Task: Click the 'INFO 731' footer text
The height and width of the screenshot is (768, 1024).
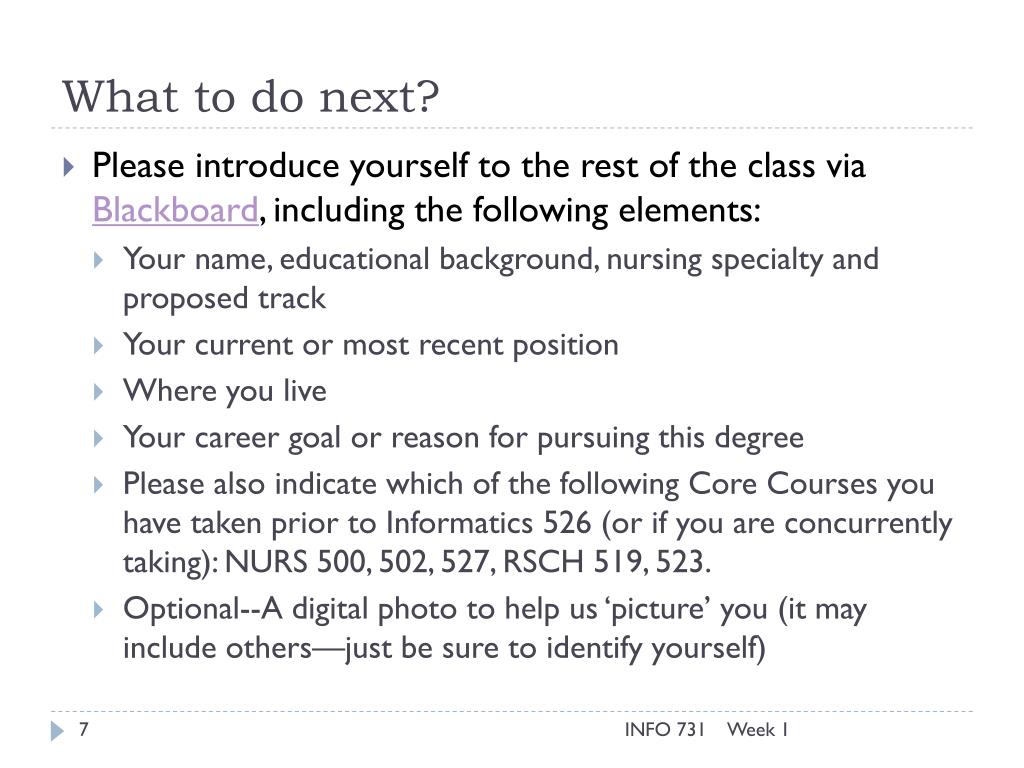Action: coord(665,729)
